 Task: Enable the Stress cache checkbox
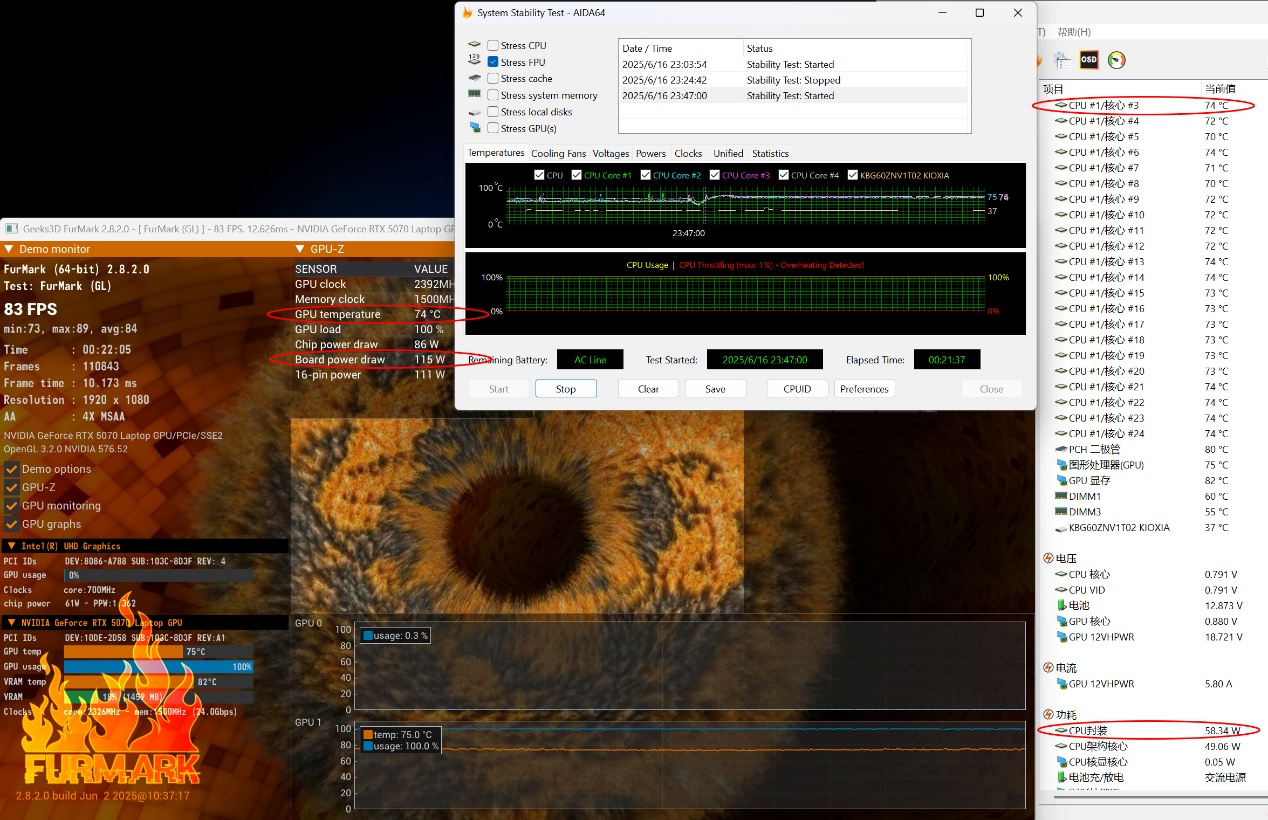pos(493,78)
